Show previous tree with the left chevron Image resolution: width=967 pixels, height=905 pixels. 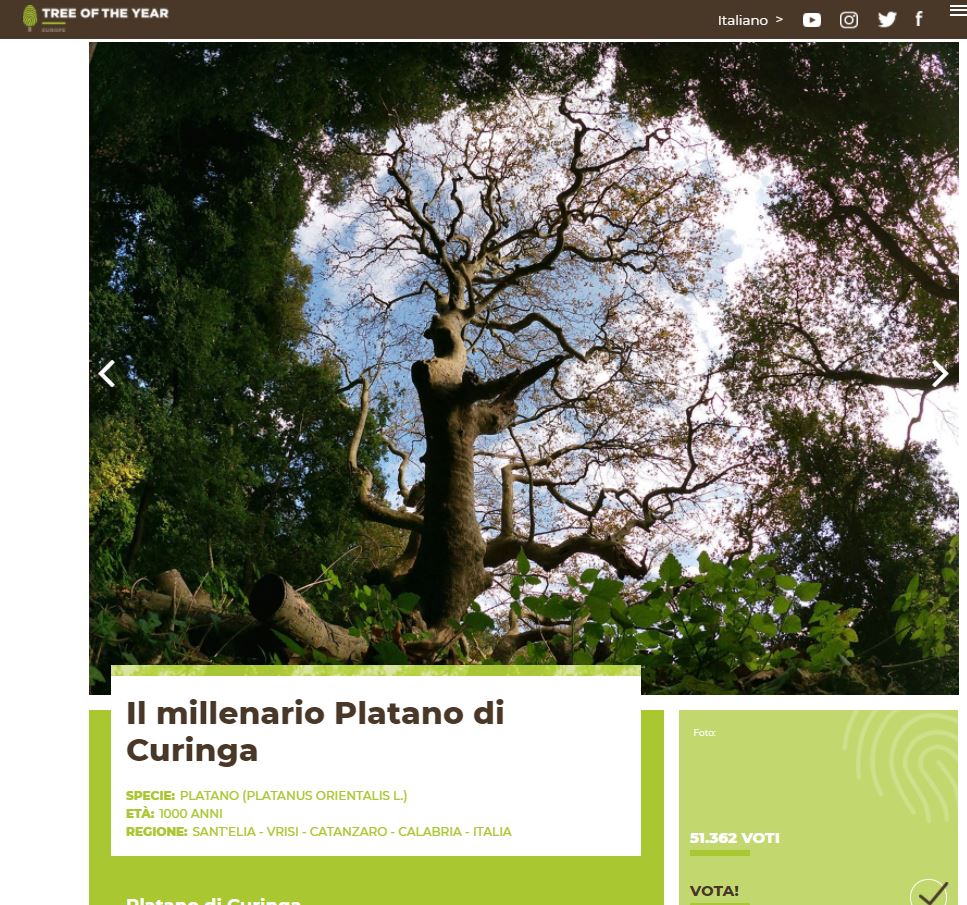click(x=106, y=373)
